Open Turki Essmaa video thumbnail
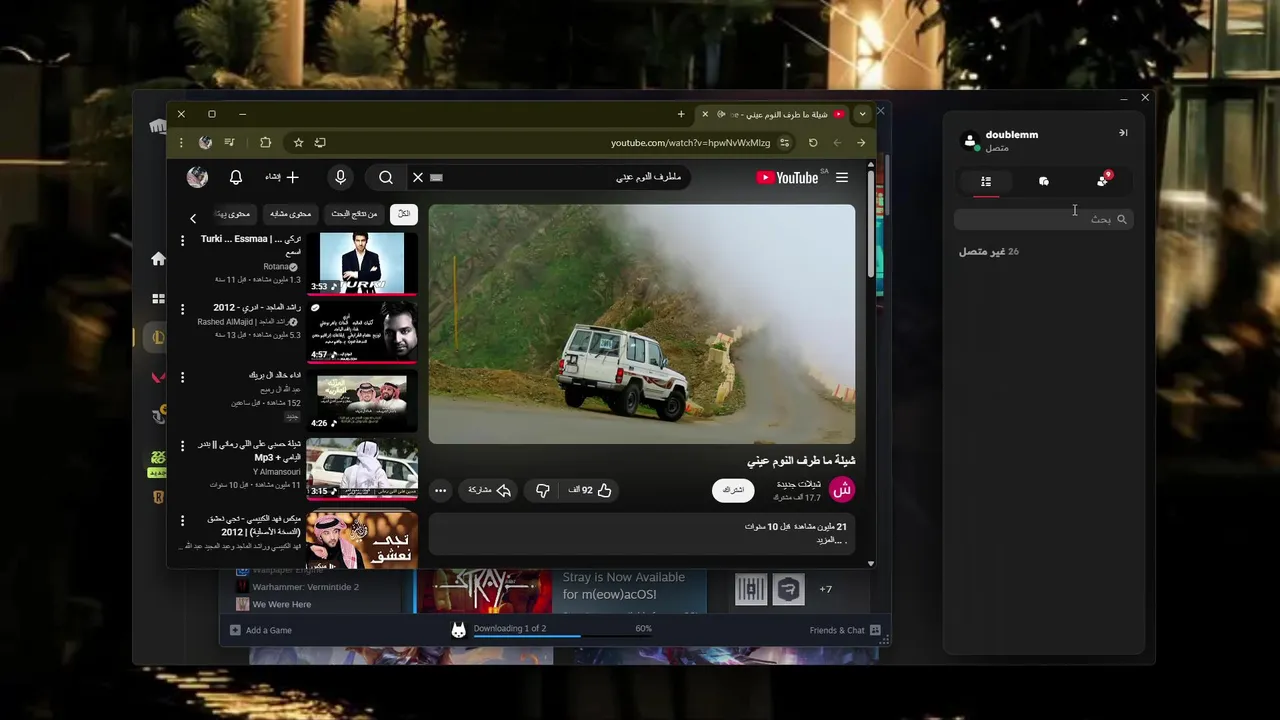This screenshot has width=1280, height=720. pos(362,263)
